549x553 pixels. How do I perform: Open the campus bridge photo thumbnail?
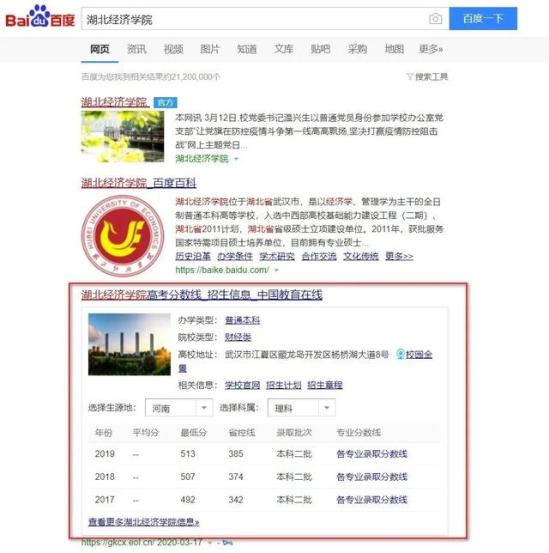(123, 137)
